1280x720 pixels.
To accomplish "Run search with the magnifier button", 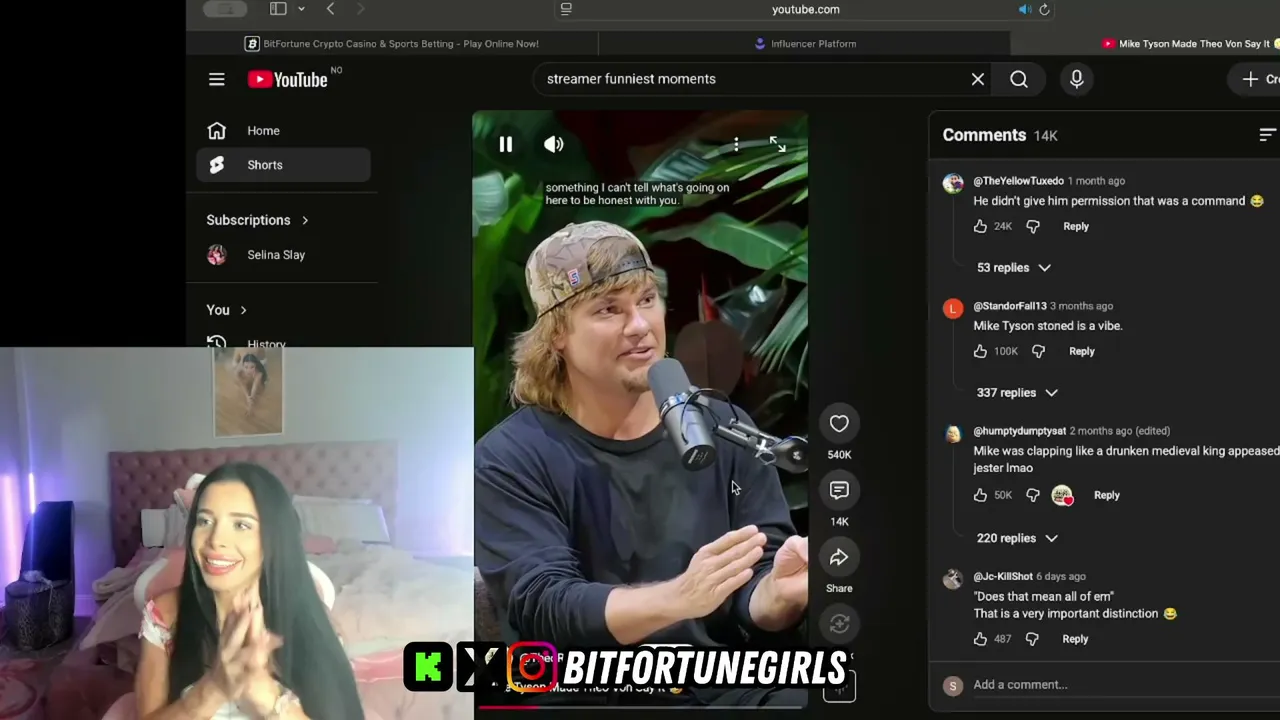I will click(1019, 79).
